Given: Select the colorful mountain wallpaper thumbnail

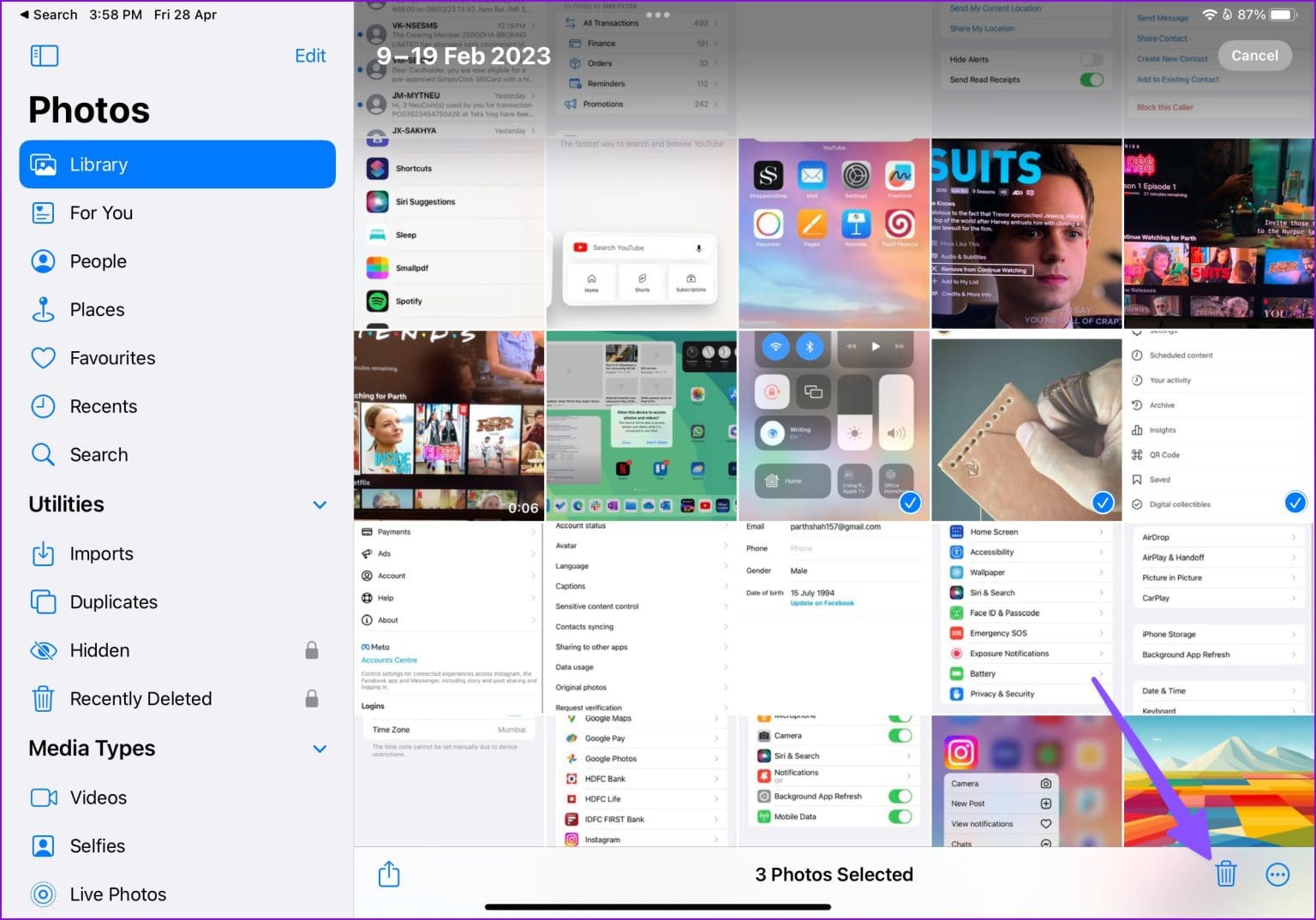Looking at the screenshot, I should [x=1219, y=780].
